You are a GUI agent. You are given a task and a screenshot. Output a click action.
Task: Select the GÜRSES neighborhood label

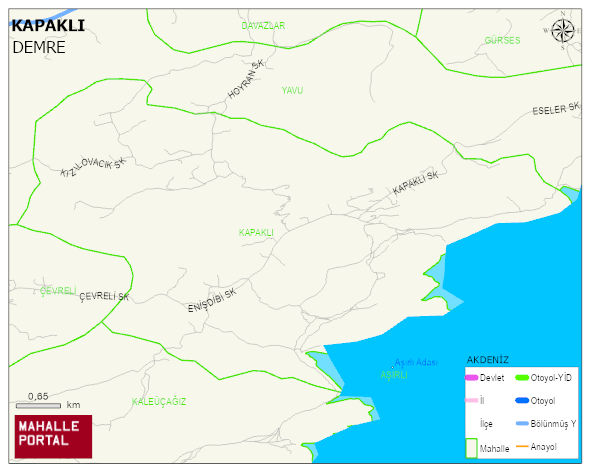502,40
